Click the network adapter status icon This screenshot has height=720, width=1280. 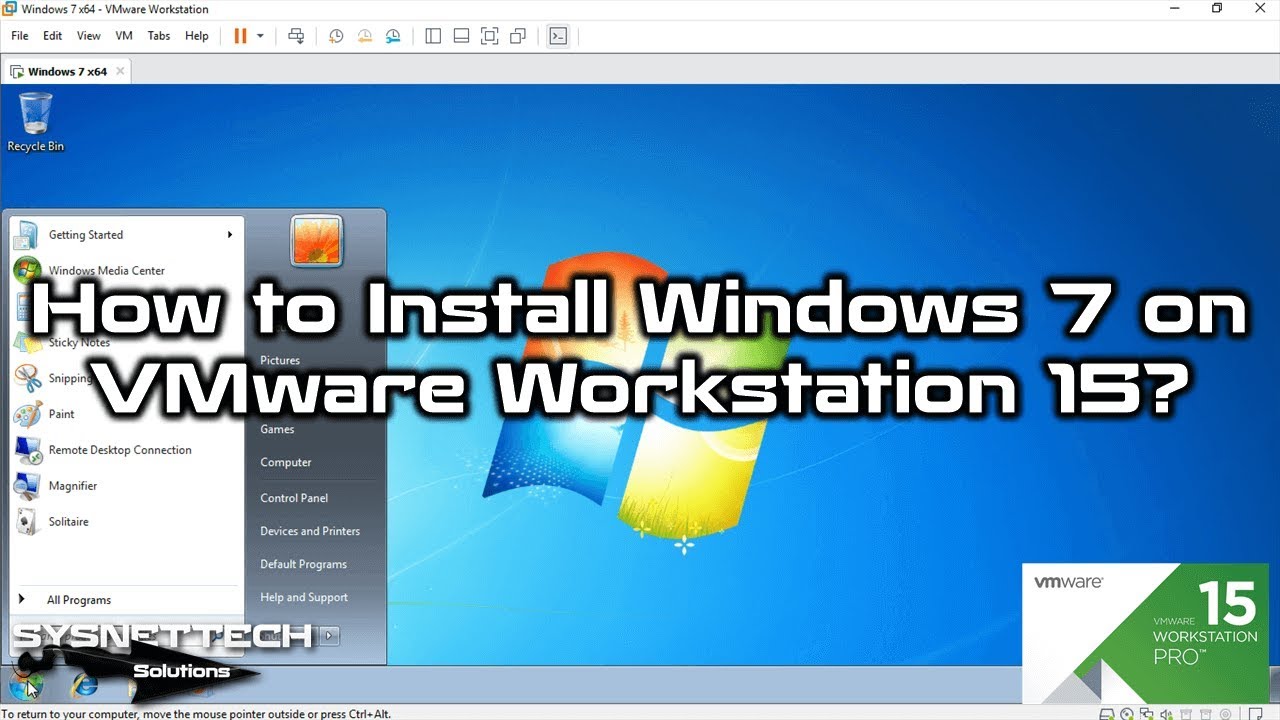tap(1147, 714)
